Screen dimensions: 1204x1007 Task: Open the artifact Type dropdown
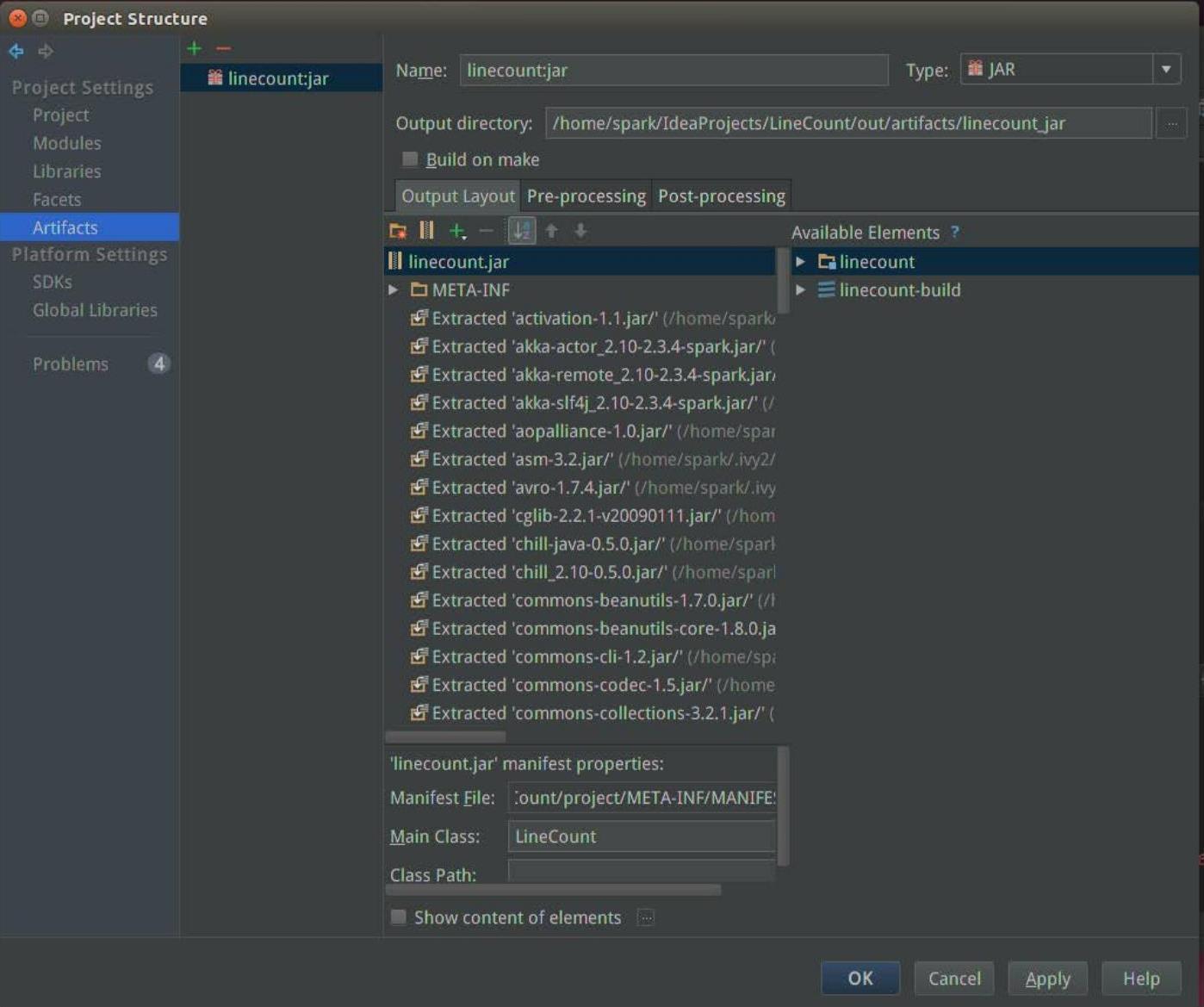[1165, 70]
